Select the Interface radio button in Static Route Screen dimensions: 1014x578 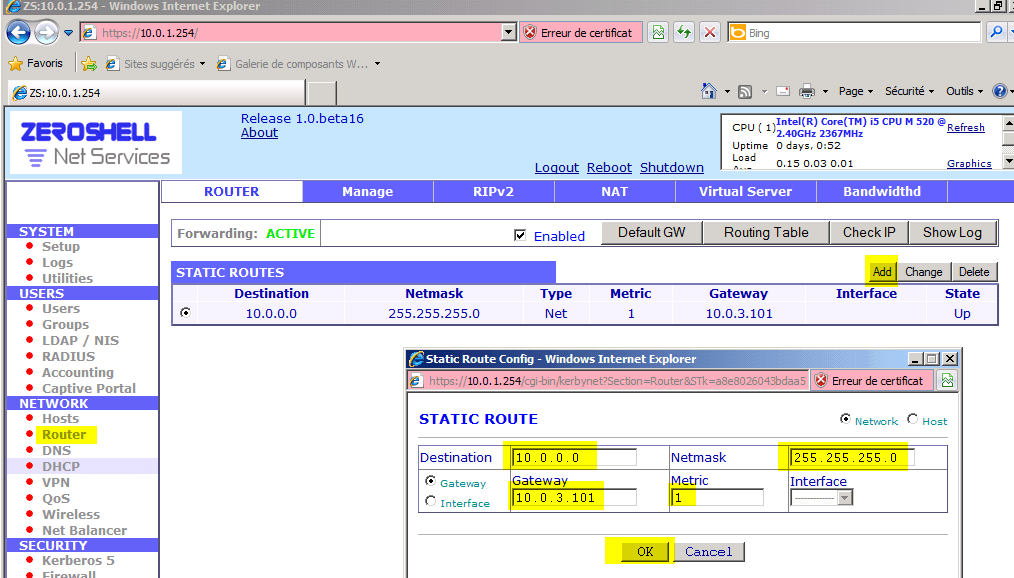coord(431,501)
